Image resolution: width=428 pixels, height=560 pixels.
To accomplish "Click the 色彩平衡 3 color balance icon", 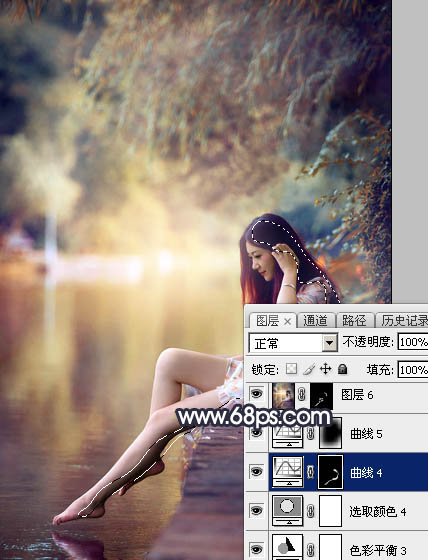I will (x=288, y=547).
